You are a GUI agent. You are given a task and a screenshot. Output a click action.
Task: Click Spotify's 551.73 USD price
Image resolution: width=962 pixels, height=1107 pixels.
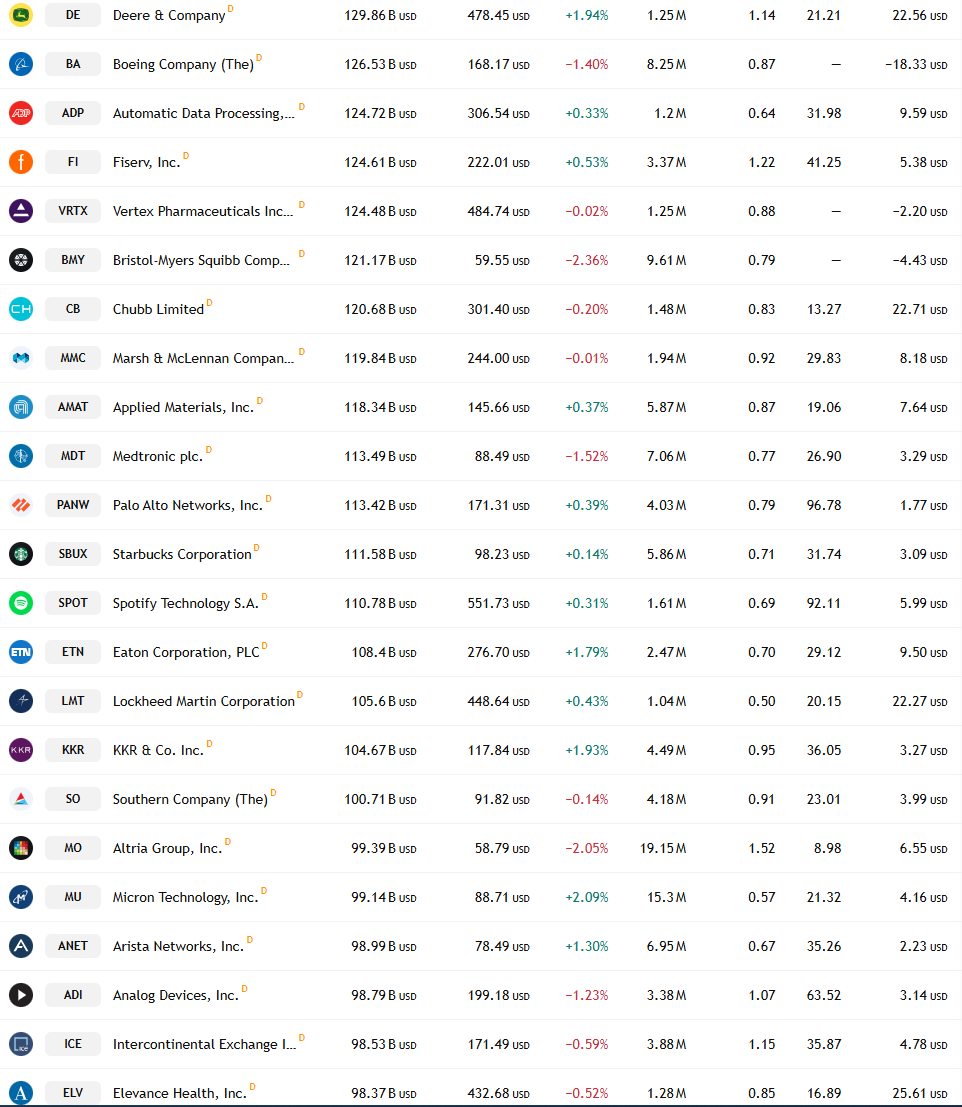(x=498, y=604)
